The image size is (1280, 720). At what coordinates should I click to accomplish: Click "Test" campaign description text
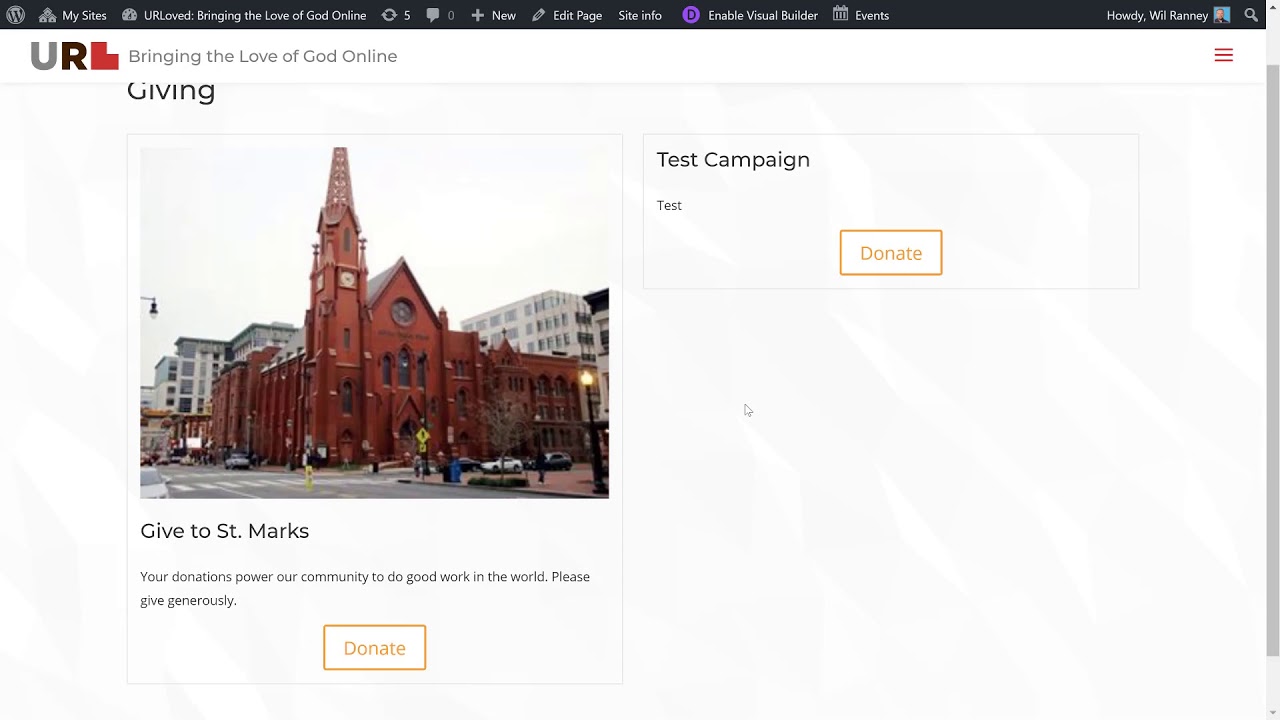(x=669, y=205)
